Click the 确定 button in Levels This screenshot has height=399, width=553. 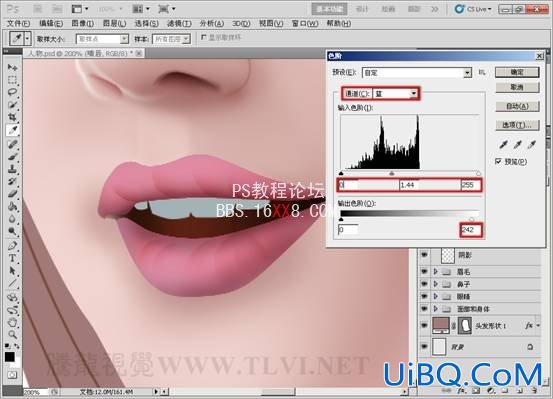click(517, 72)
